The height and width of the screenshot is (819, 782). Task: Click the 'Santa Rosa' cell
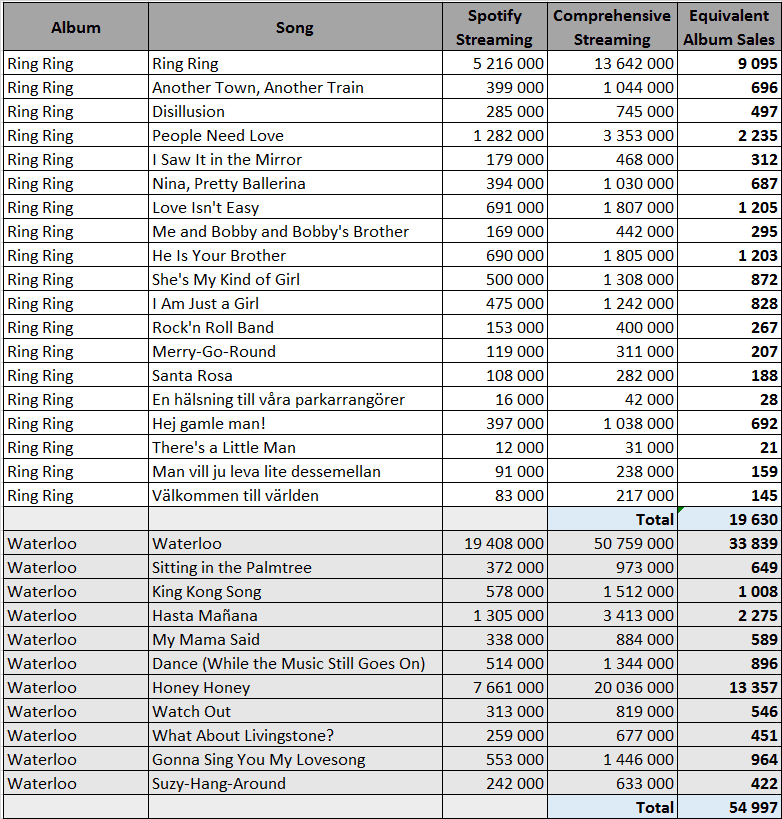coord(295,376)
